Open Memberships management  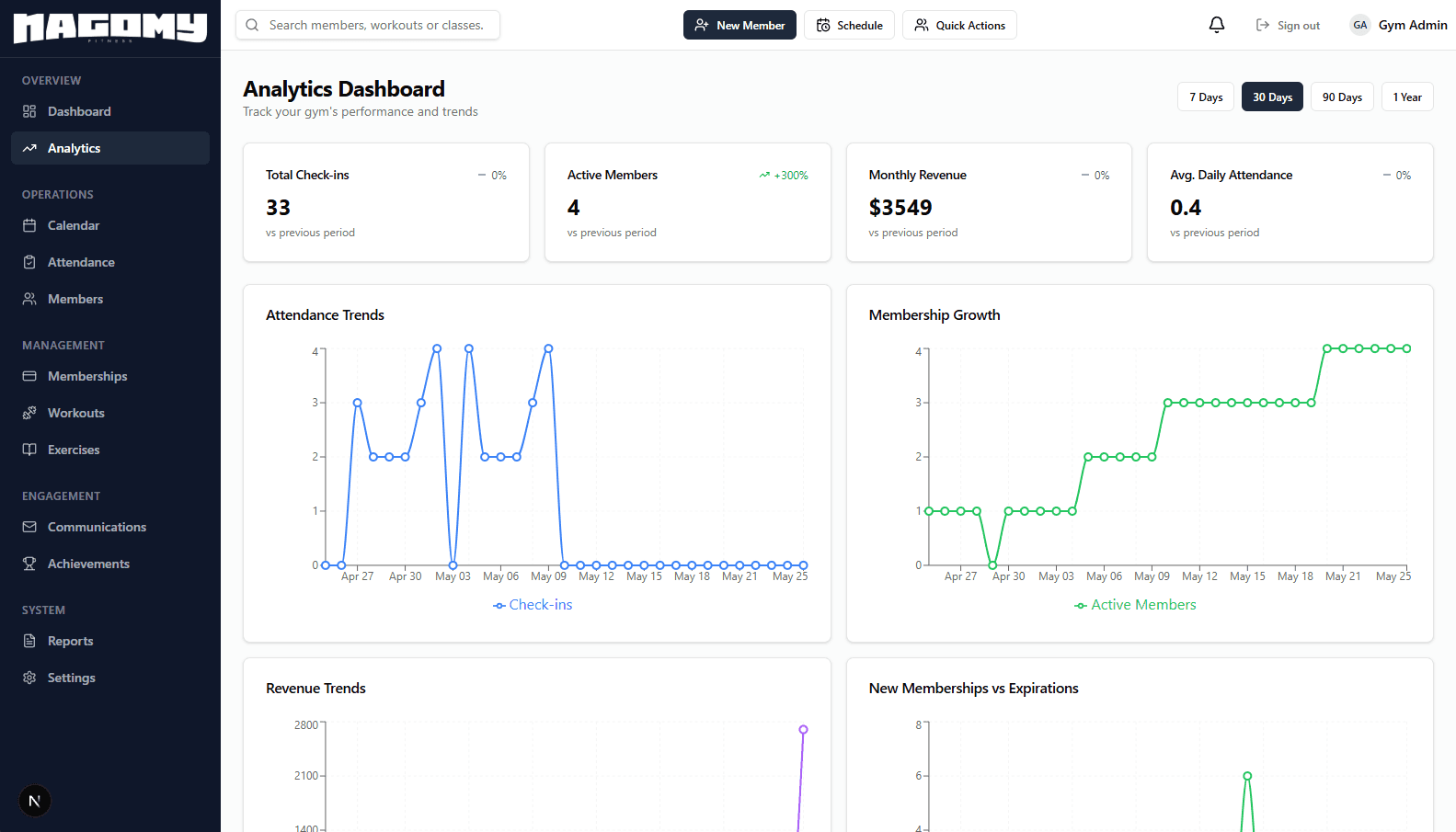110,376
